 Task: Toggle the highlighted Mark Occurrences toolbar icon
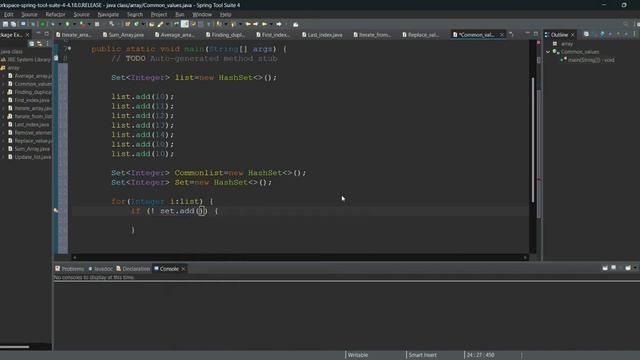[x=184, y=24]
